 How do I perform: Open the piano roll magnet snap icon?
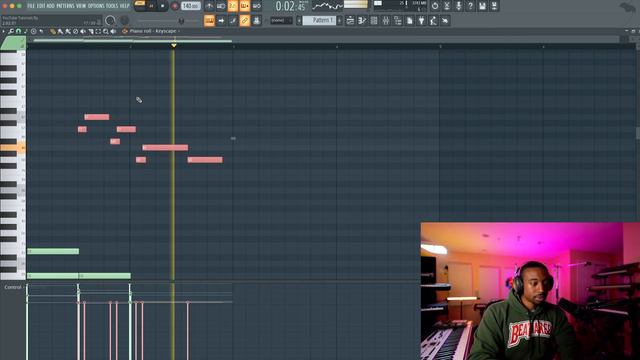pyautogui.click(x=18, y=31)
